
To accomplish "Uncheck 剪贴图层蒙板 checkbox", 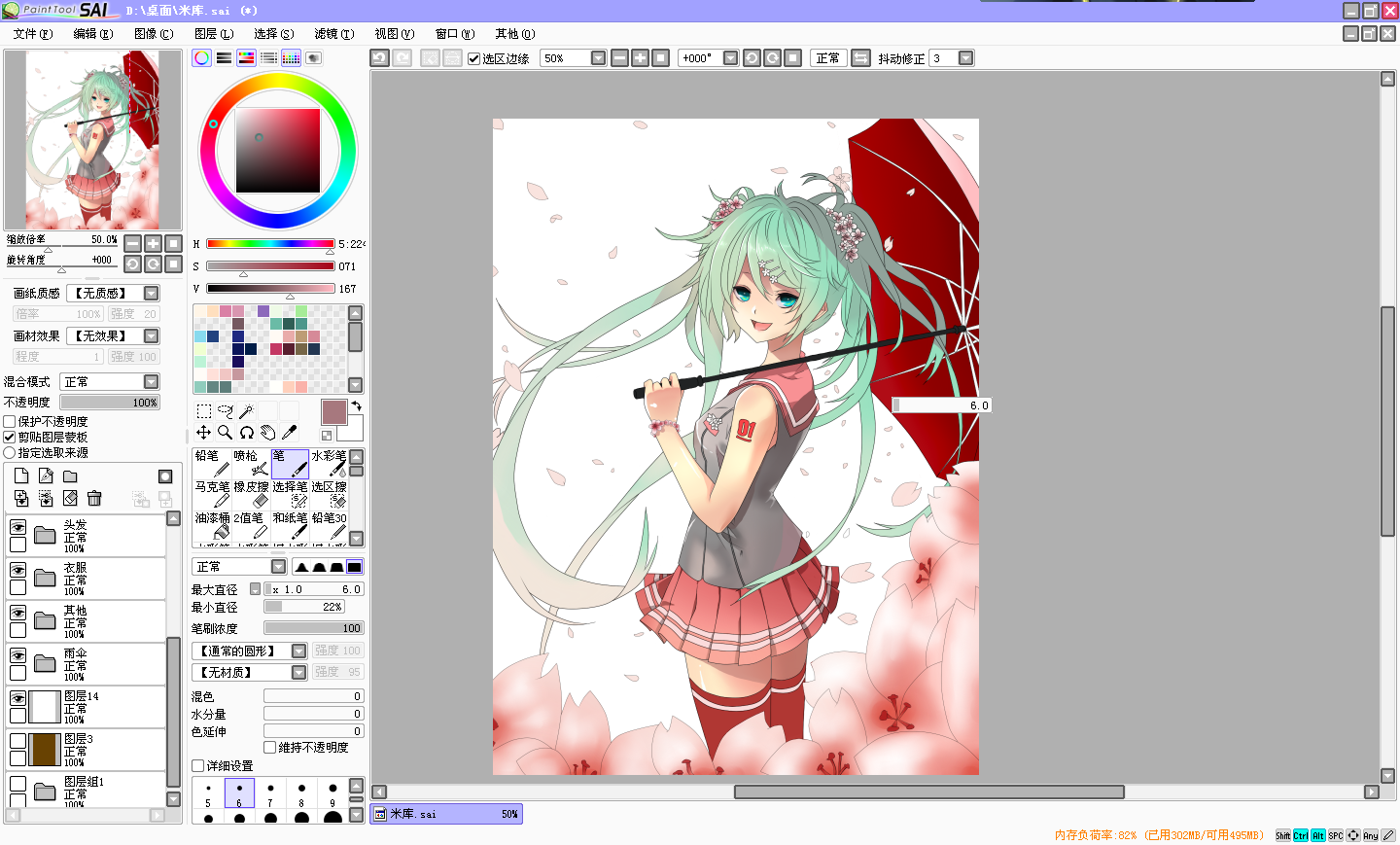I will (10, 438).
